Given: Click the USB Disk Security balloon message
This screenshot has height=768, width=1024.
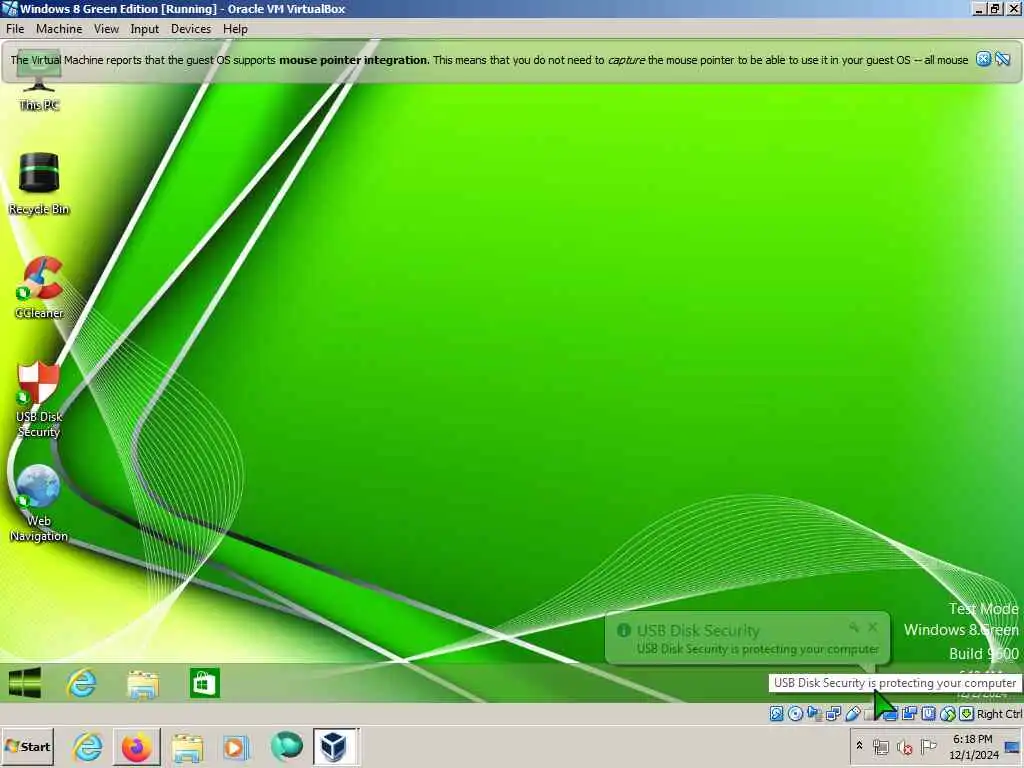Looking at the screenshot, I should point(758,649).
